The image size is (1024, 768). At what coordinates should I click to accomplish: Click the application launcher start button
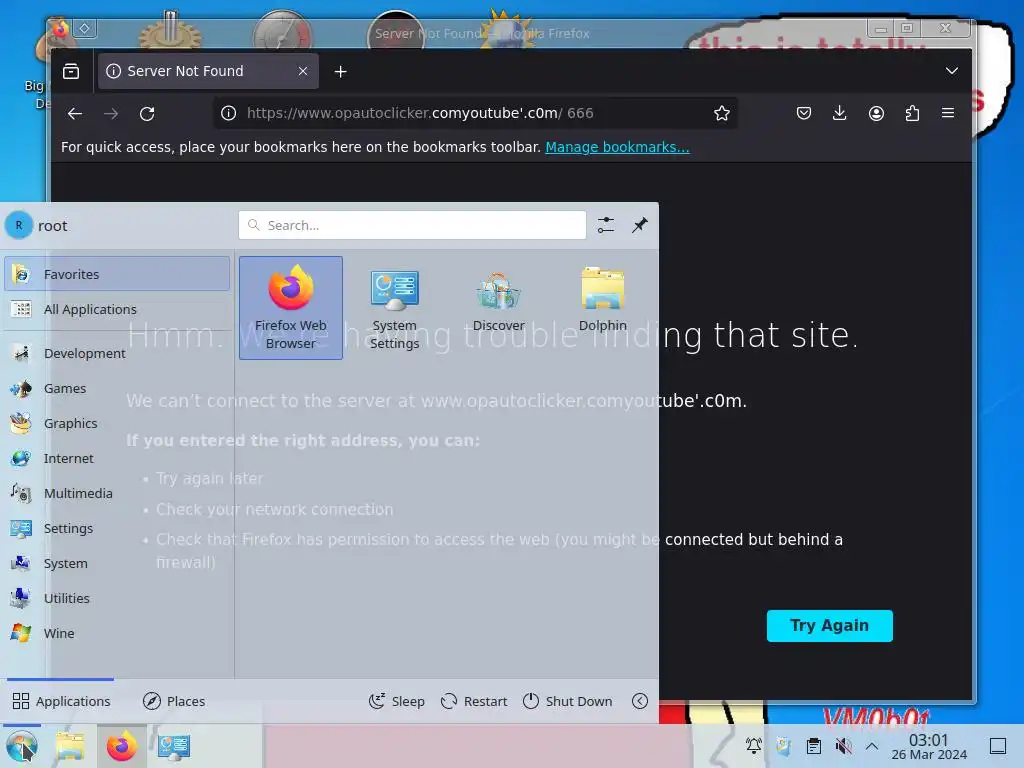(x=22, y=746)
